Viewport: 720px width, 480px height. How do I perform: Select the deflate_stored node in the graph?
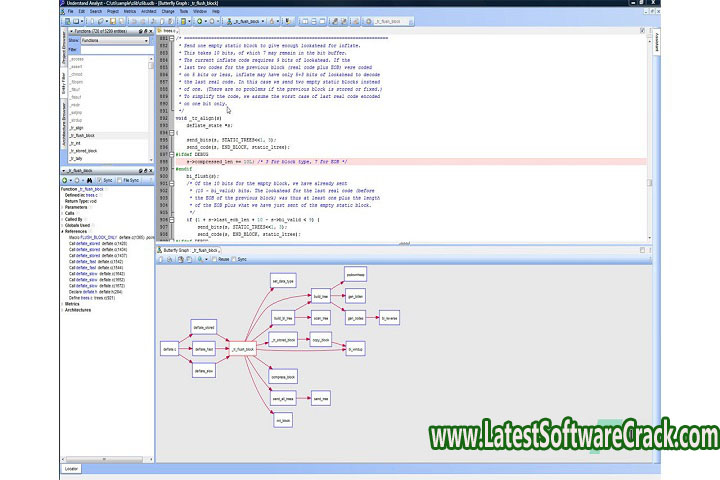[x=204, y=326]
